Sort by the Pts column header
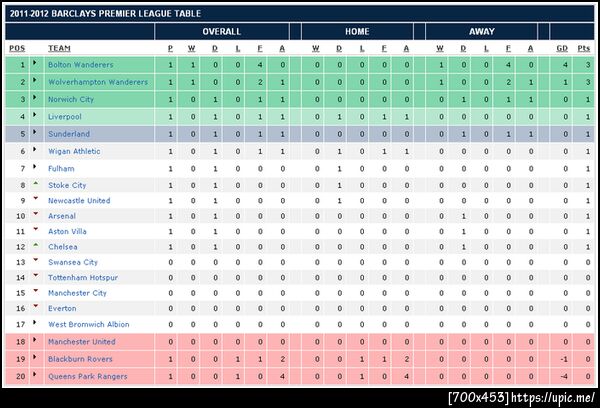The image size is (600, 408). point(584,48)
